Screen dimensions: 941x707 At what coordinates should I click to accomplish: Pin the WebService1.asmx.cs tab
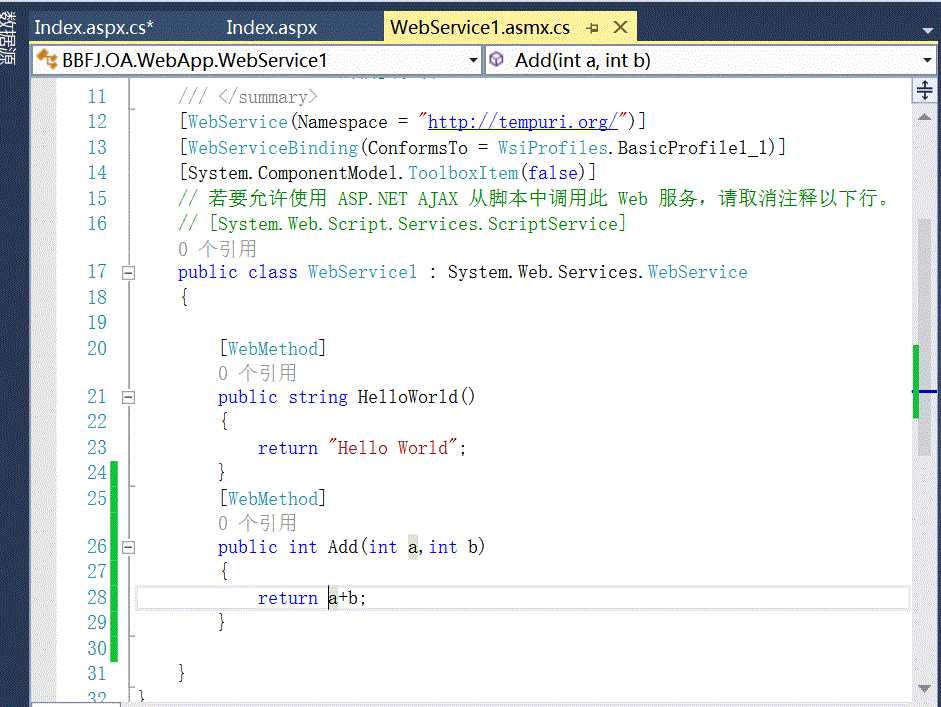(592, 28)
